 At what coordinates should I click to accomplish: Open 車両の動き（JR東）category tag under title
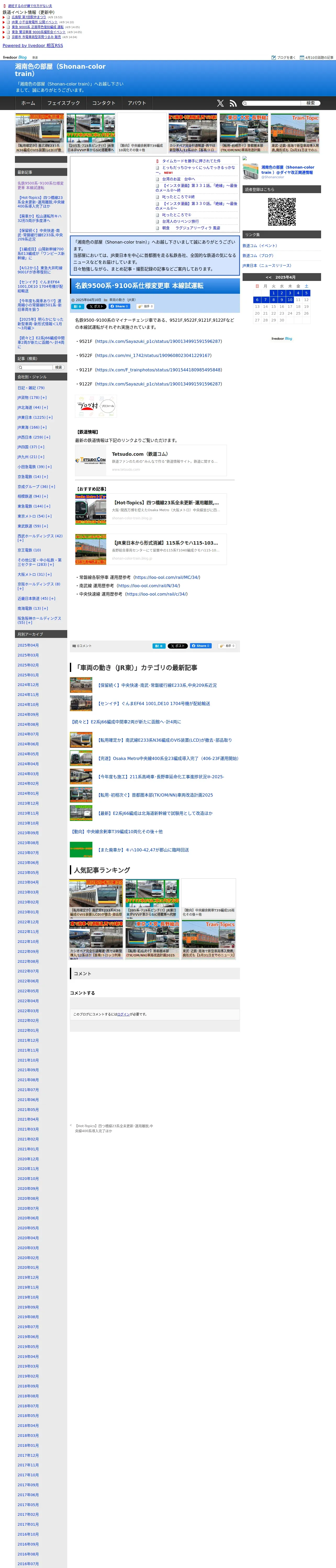click(x=122, y=300)
